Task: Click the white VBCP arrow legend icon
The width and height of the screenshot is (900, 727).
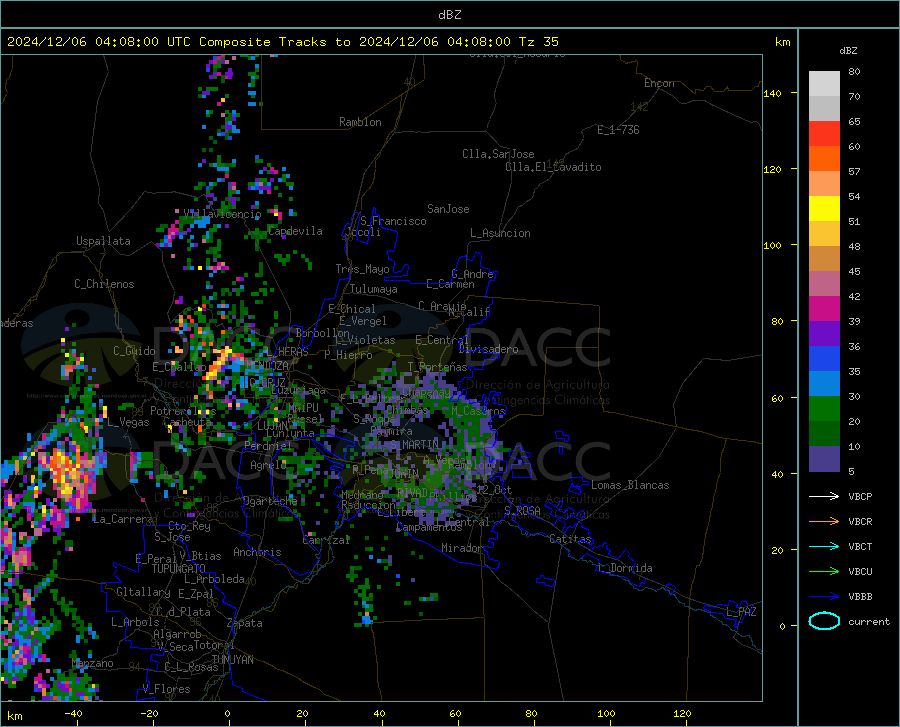Action: point(824,496)
